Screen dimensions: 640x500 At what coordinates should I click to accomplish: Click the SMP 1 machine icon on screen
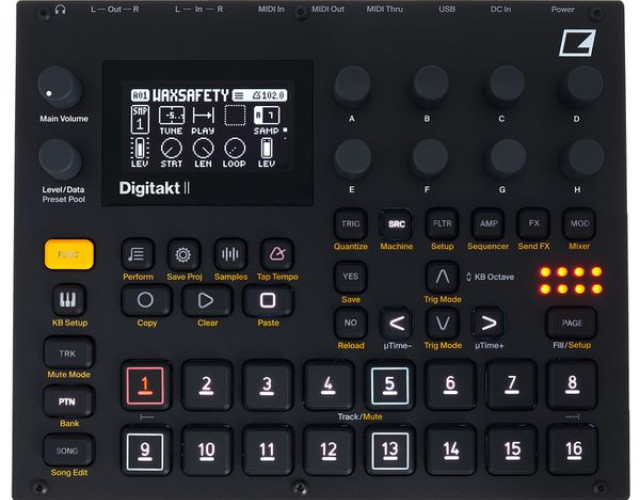click(x=140, y=119)
